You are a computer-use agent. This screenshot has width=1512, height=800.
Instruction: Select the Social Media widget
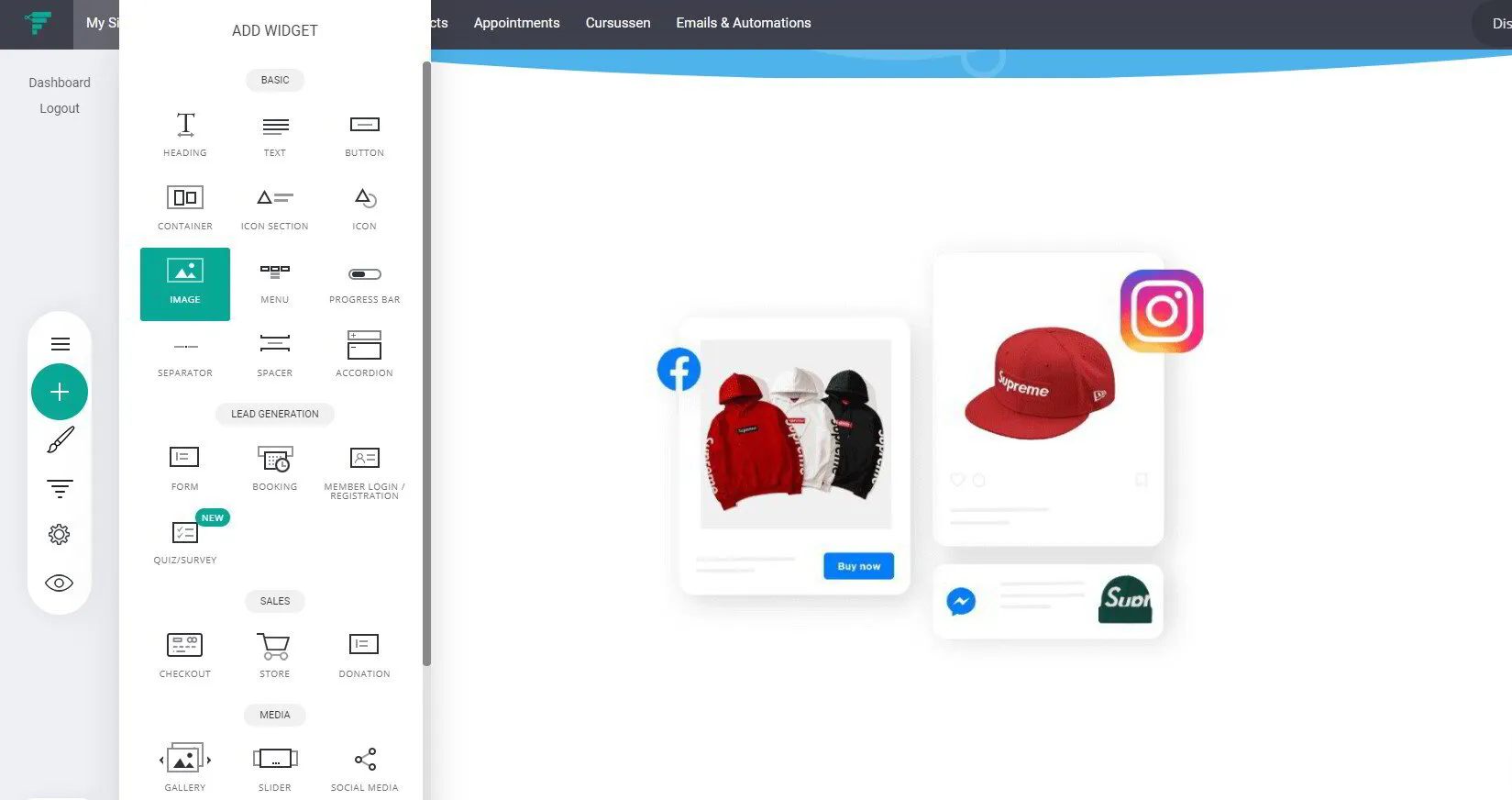click(x=365, y=769)
